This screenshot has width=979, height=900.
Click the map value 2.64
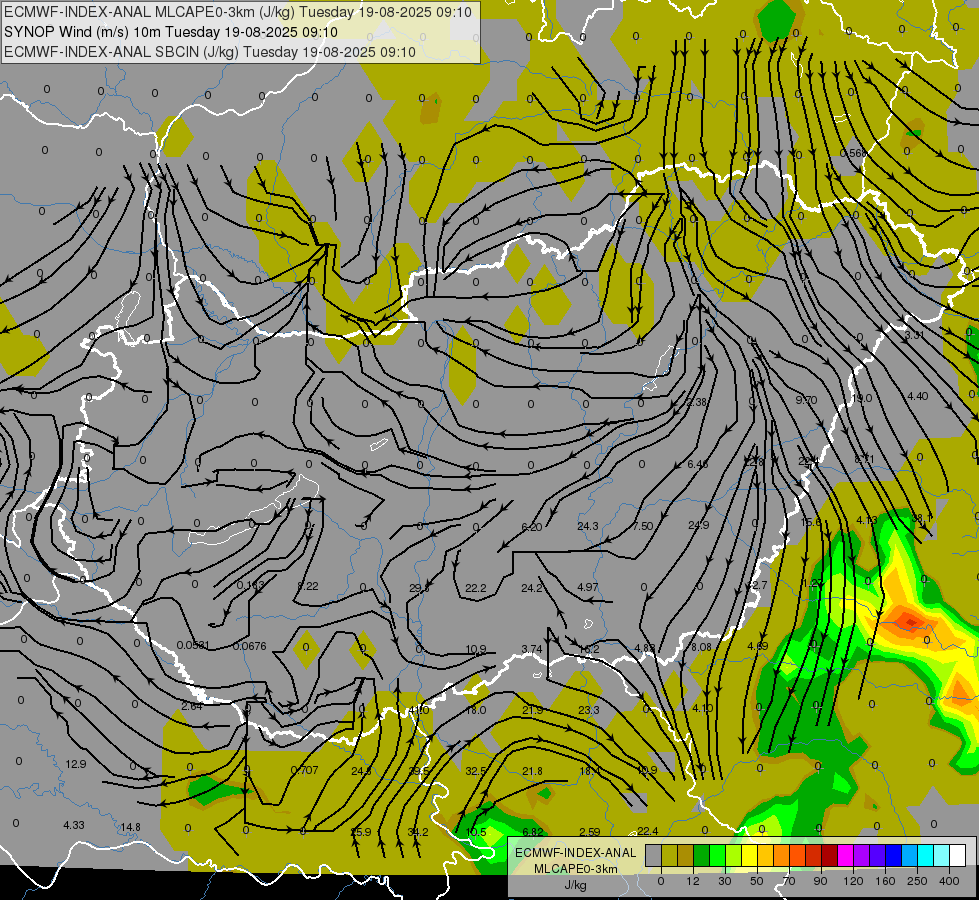[x=192, y=706]
